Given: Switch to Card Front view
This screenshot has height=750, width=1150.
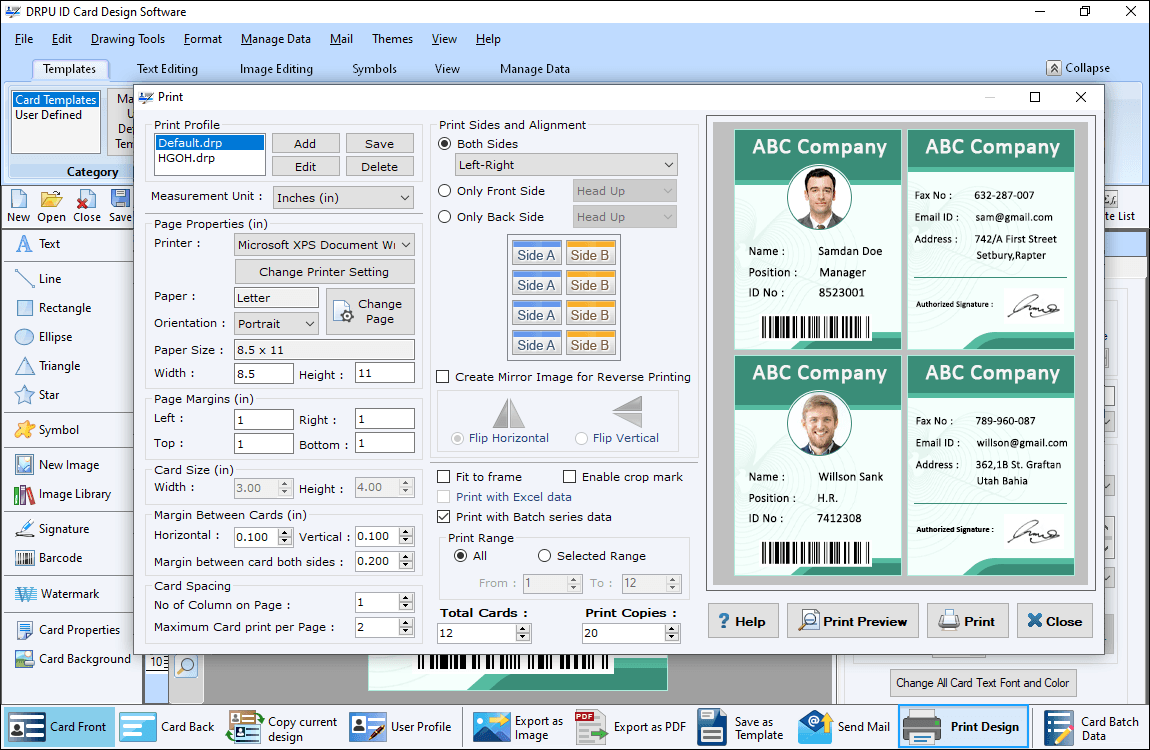Looking at the screenshot, I should (58, 727).
